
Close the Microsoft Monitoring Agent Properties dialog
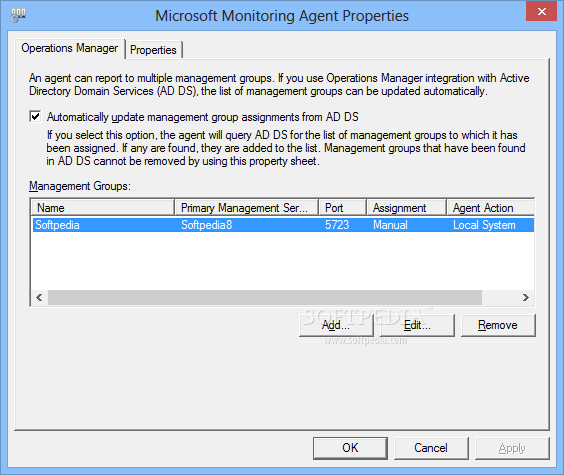(541, 11)
